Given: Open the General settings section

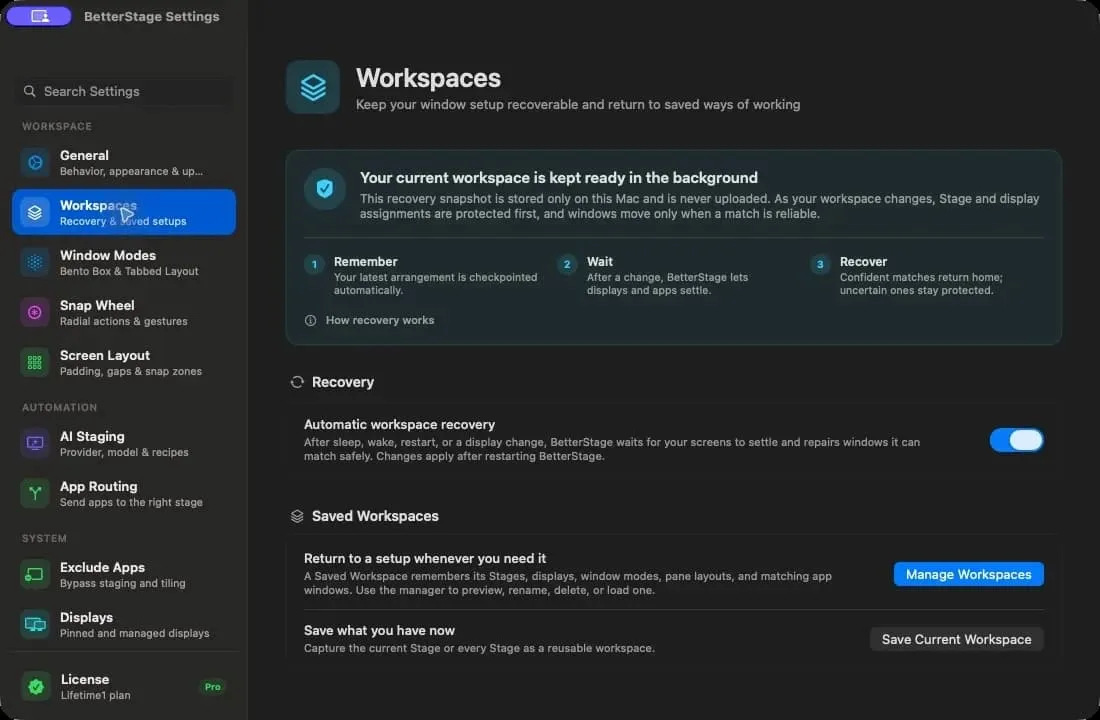Looking at the screenshot, I should point(123,163).
